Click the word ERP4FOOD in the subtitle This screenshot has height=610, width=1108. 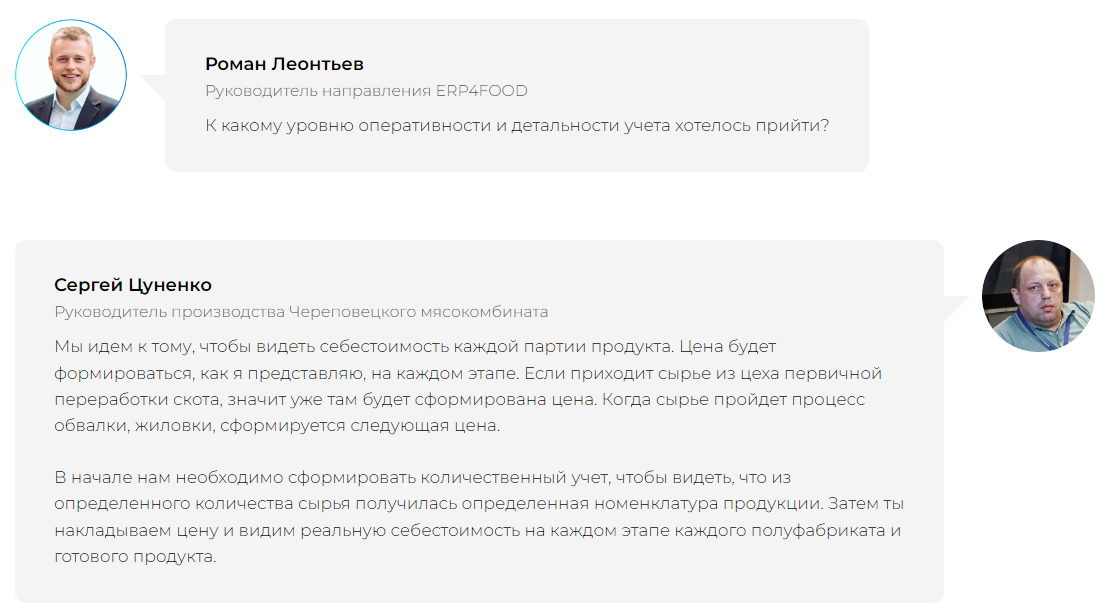pos(481,91)
